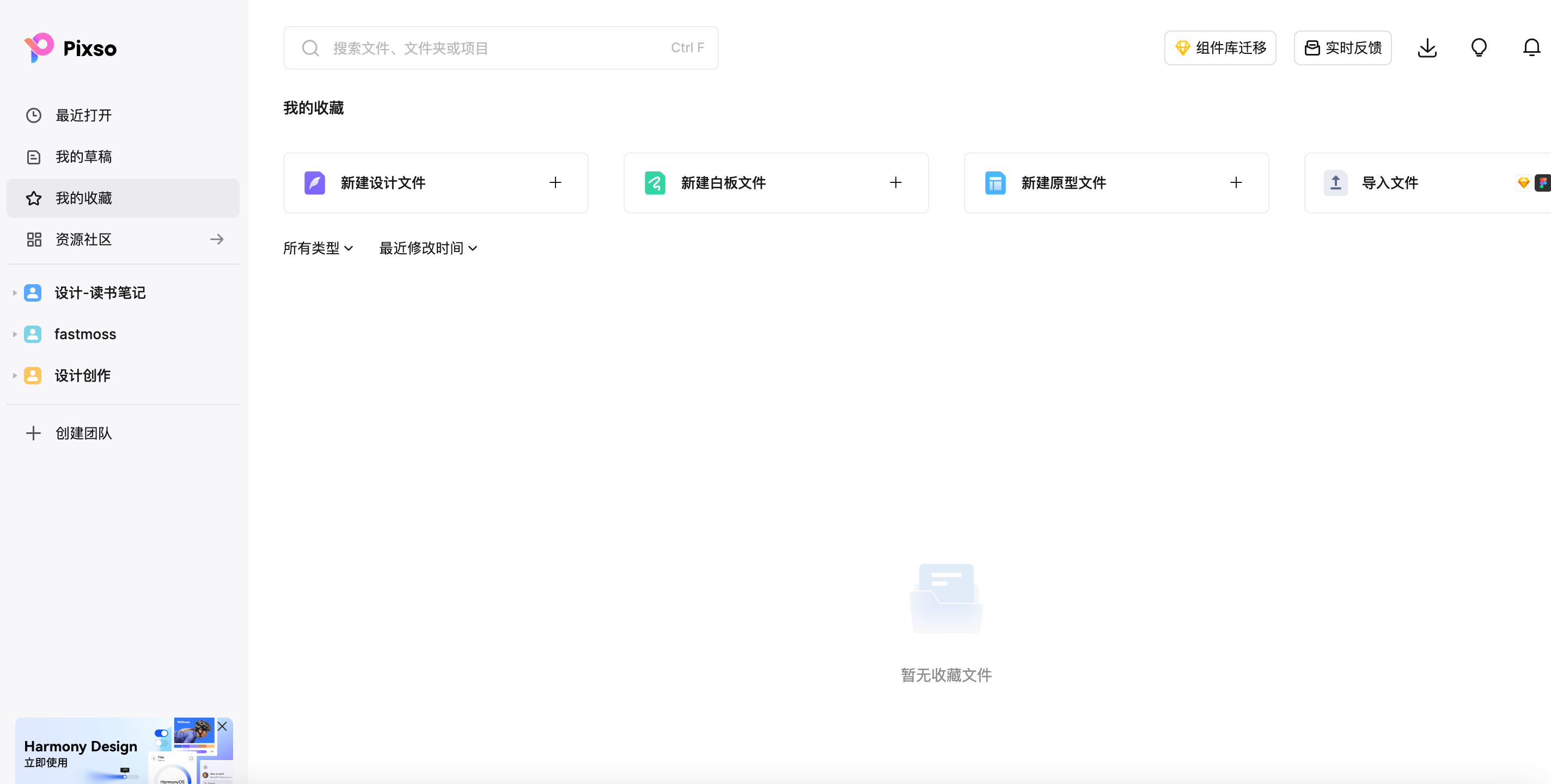
Task: Click plus on 新建设计文件 card
Action: pyautogui.click(x=555, y=182)
